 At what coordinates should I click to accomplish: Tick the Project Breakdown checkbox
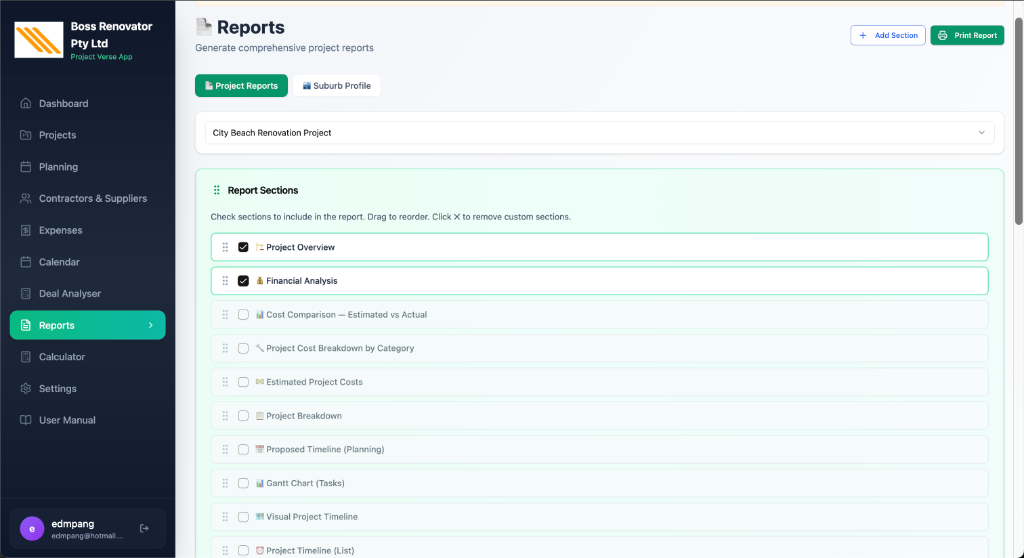coord(243,416)
